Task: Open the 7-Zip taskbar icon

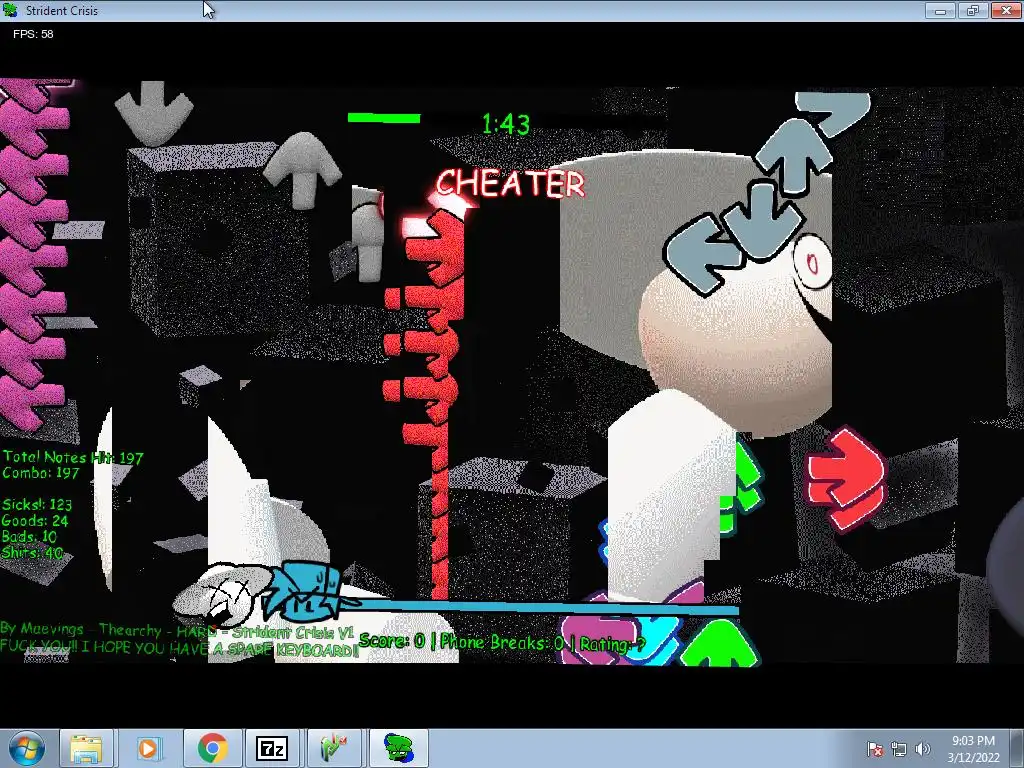Action: [272, 748]
